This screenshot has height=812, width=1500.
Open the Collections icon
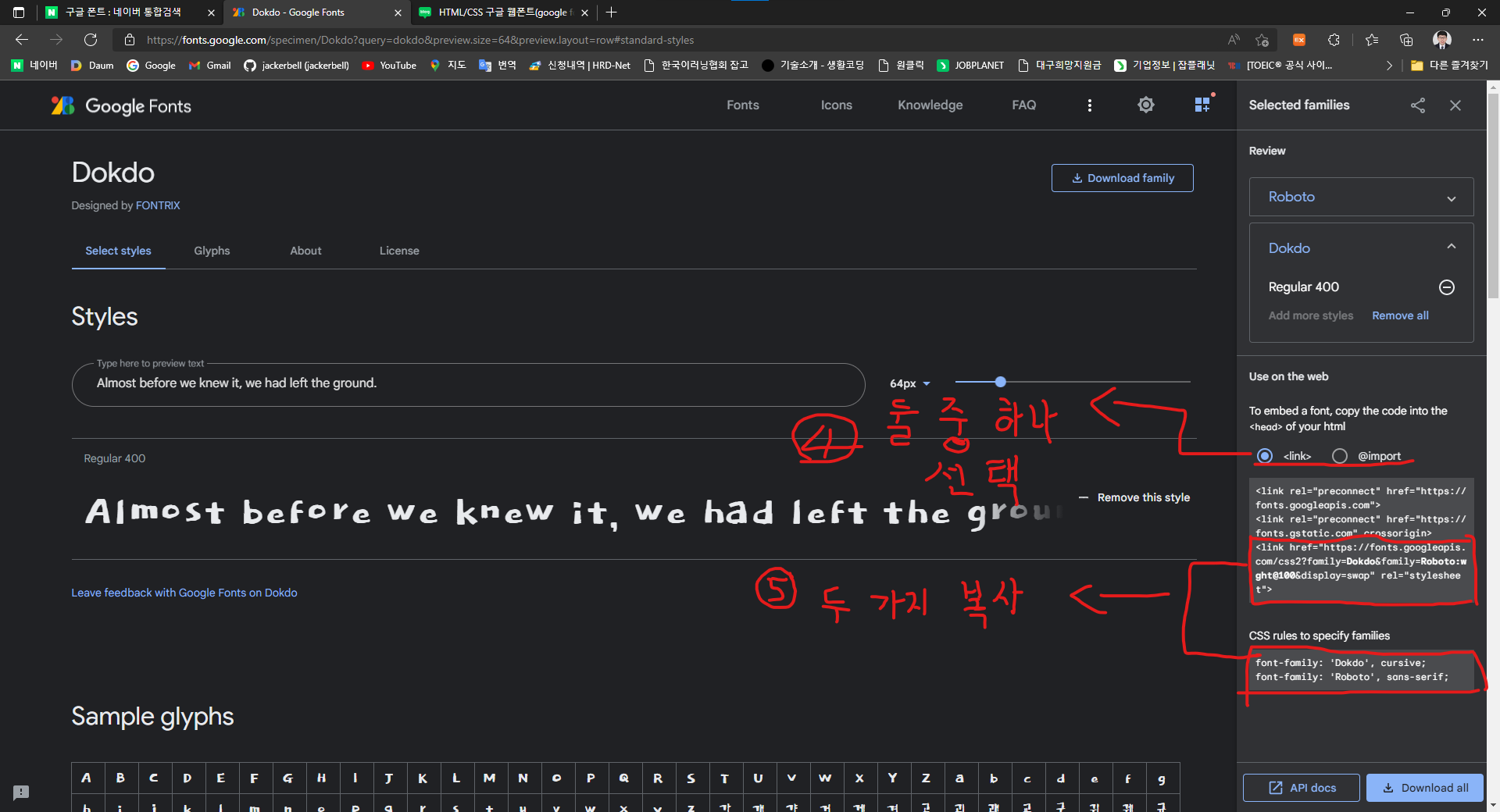(1406, 40)
